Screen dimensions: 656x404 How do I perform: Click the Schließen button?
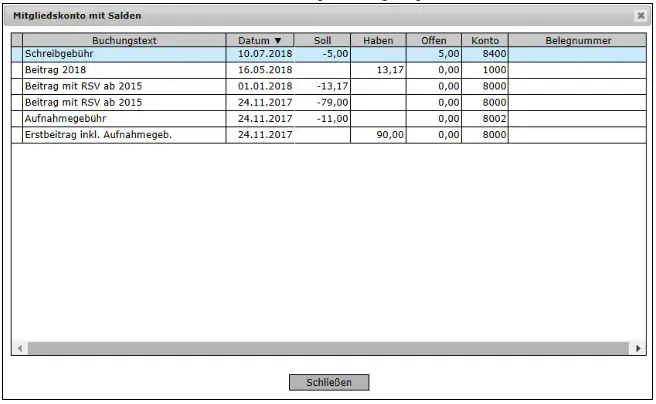pos(329,382)
